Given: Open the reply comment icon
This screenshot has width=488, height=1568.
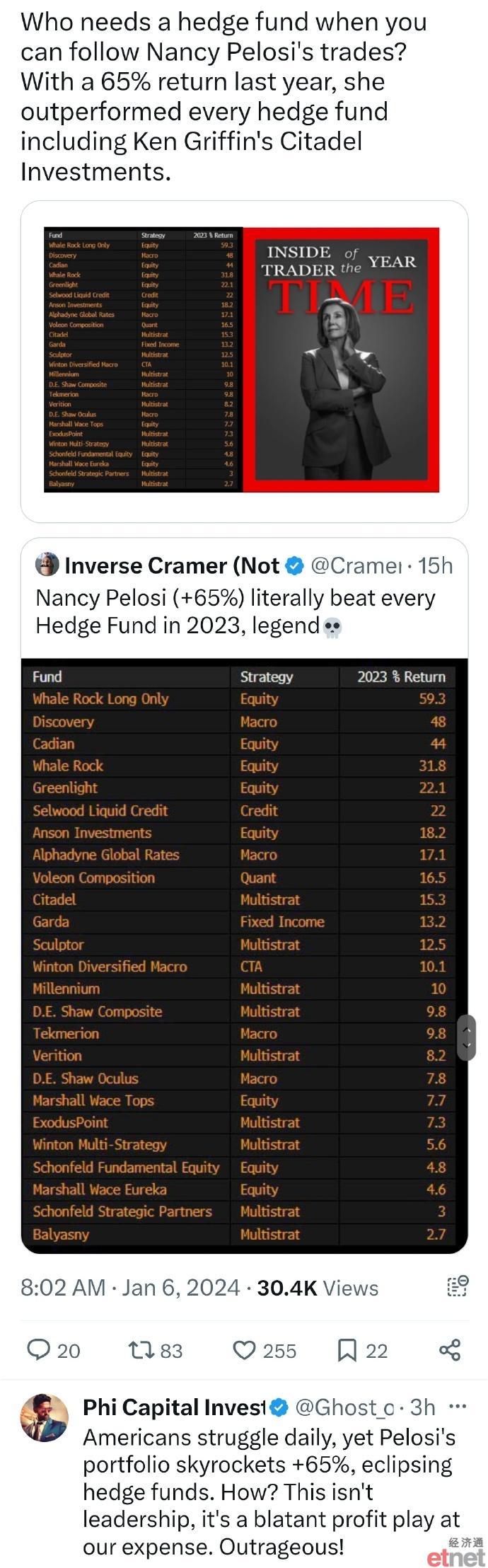Looking at the screenshot, I should 38,1350.
